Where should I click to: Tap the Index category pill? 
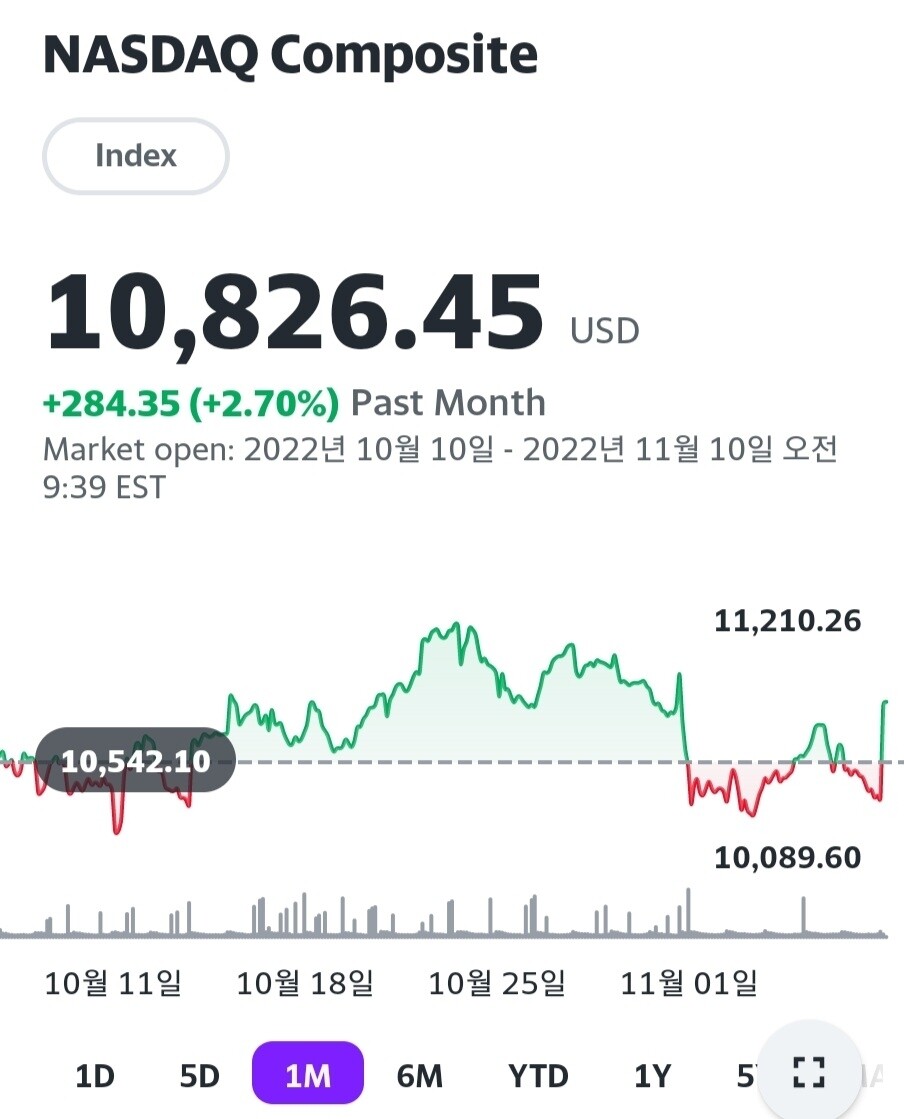click(x=136, y=156)
